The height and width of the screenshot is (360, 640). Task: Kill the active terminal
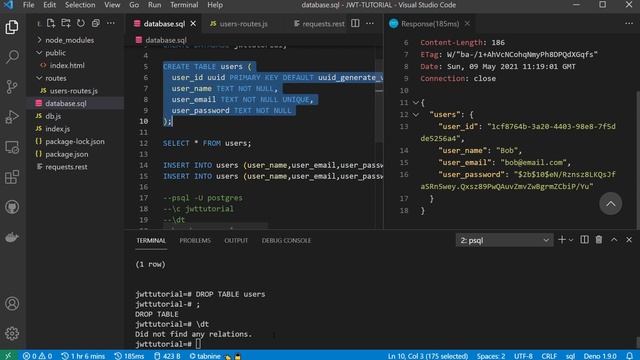[599, 240]
